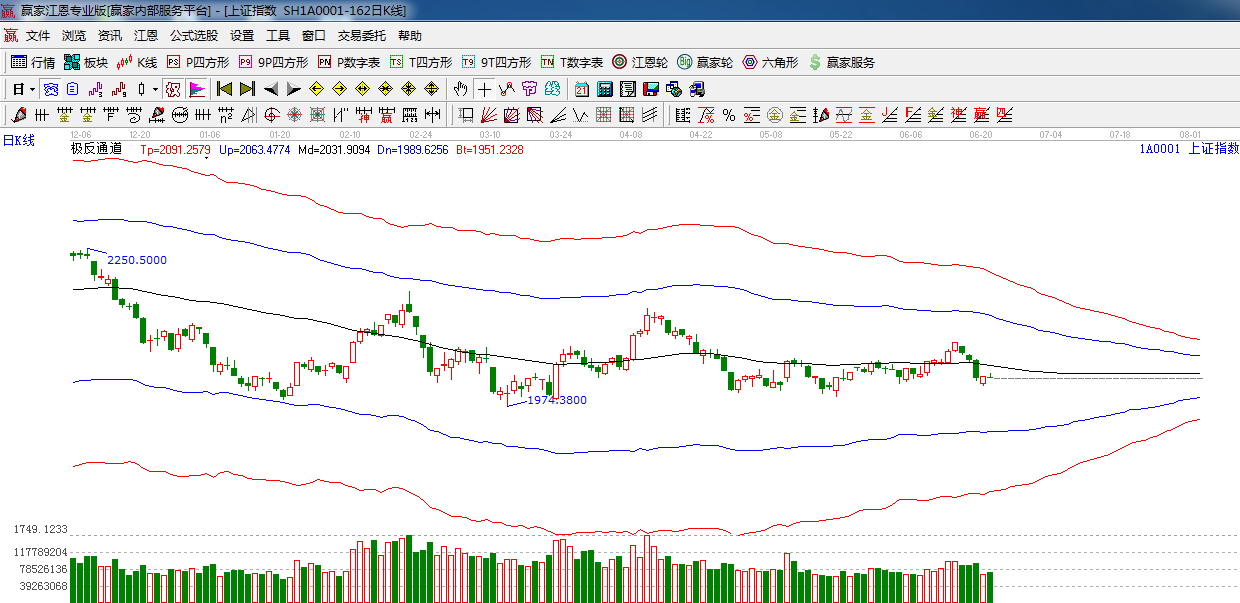
Task: Click the 日K线 period label
Action: point(18,140)
